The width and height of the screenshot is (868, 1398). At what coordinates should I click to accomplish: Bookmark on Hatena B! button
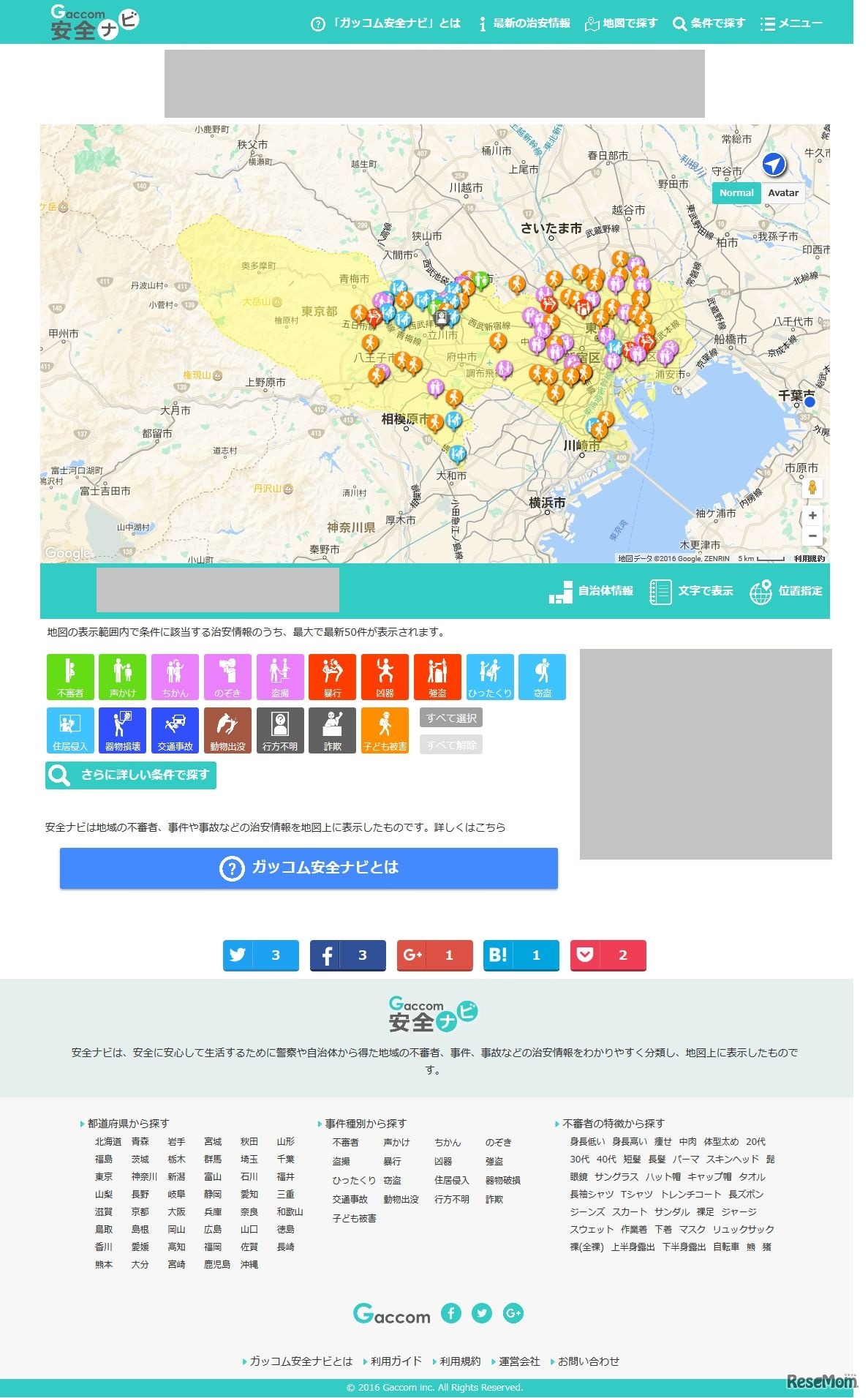coord(521,955)
